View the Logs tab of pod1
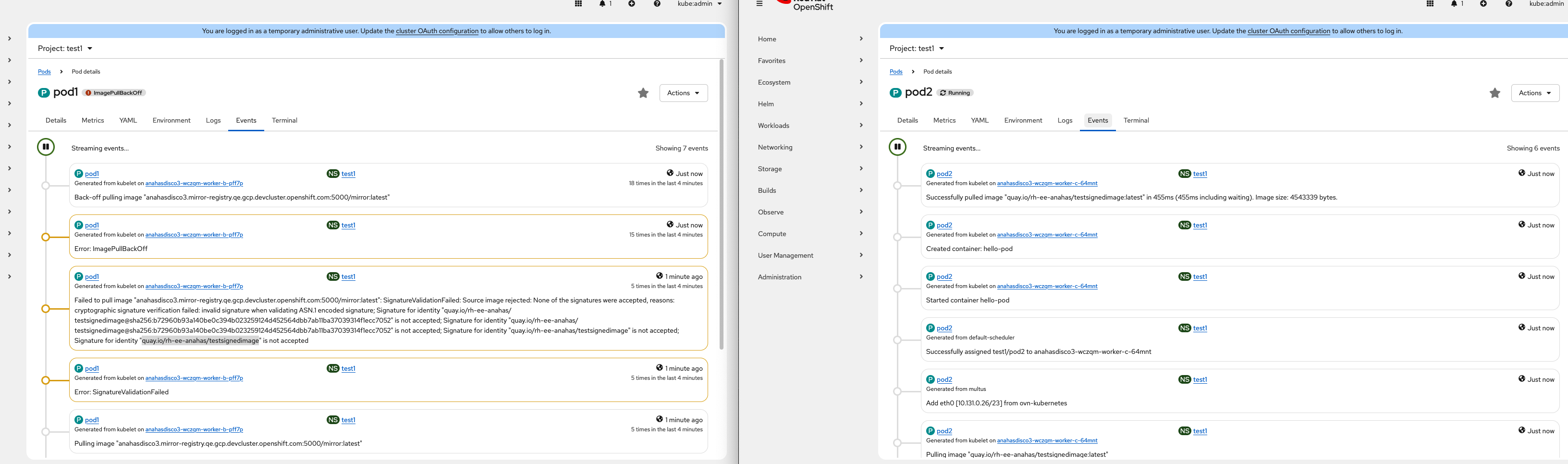This screenshot has height=464, width=1568. tap(213, 121)
